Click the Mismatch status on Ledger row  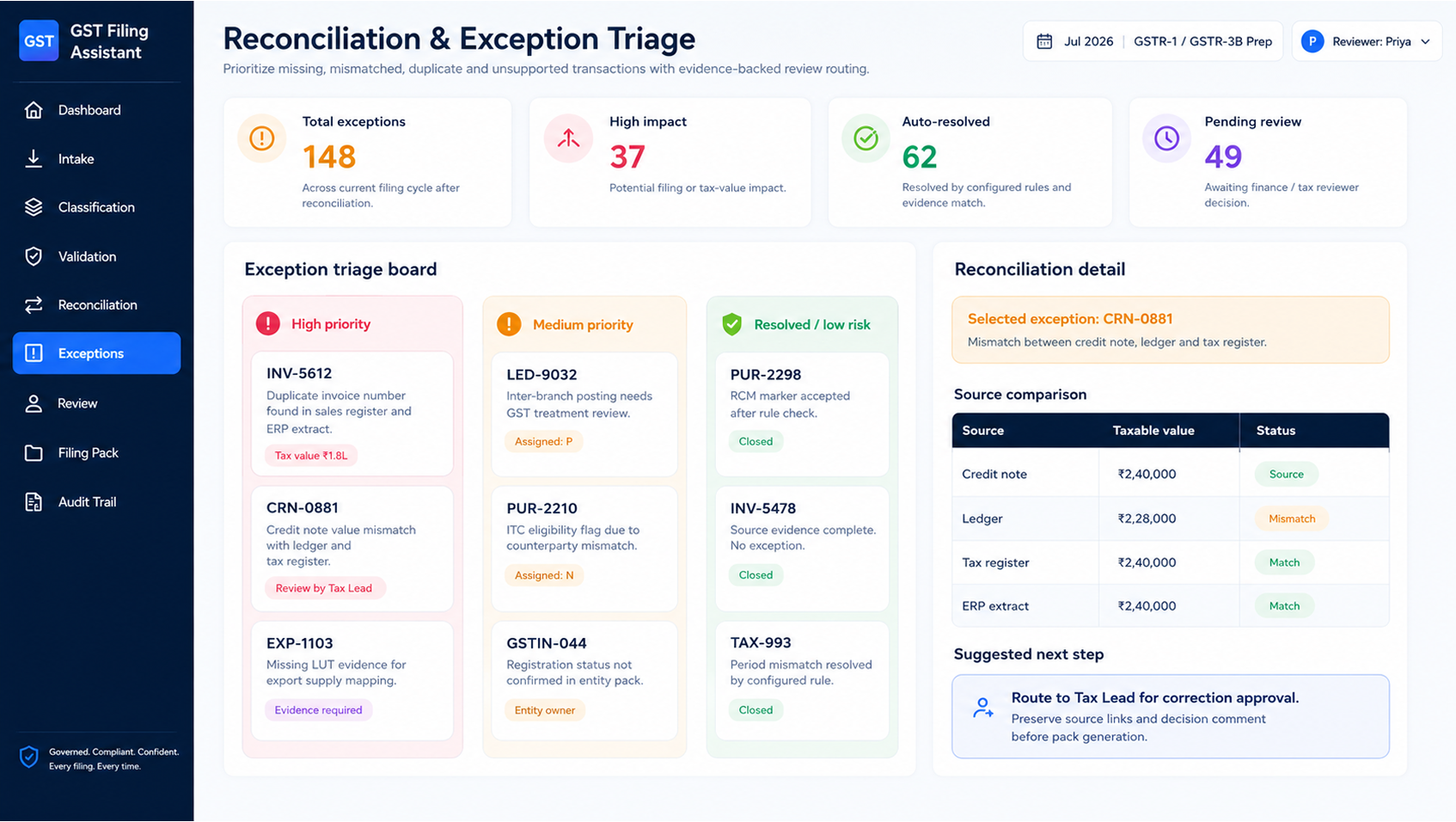[1292, 518]
